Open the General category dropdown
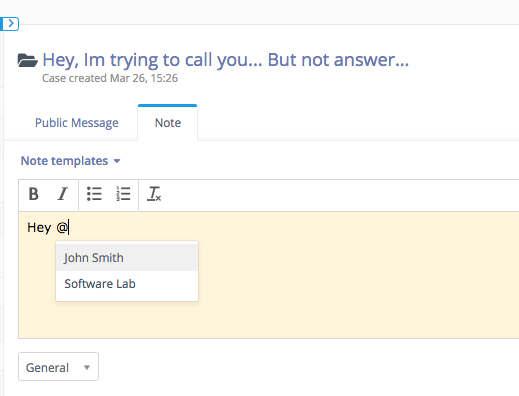 [x=58, y=367]
